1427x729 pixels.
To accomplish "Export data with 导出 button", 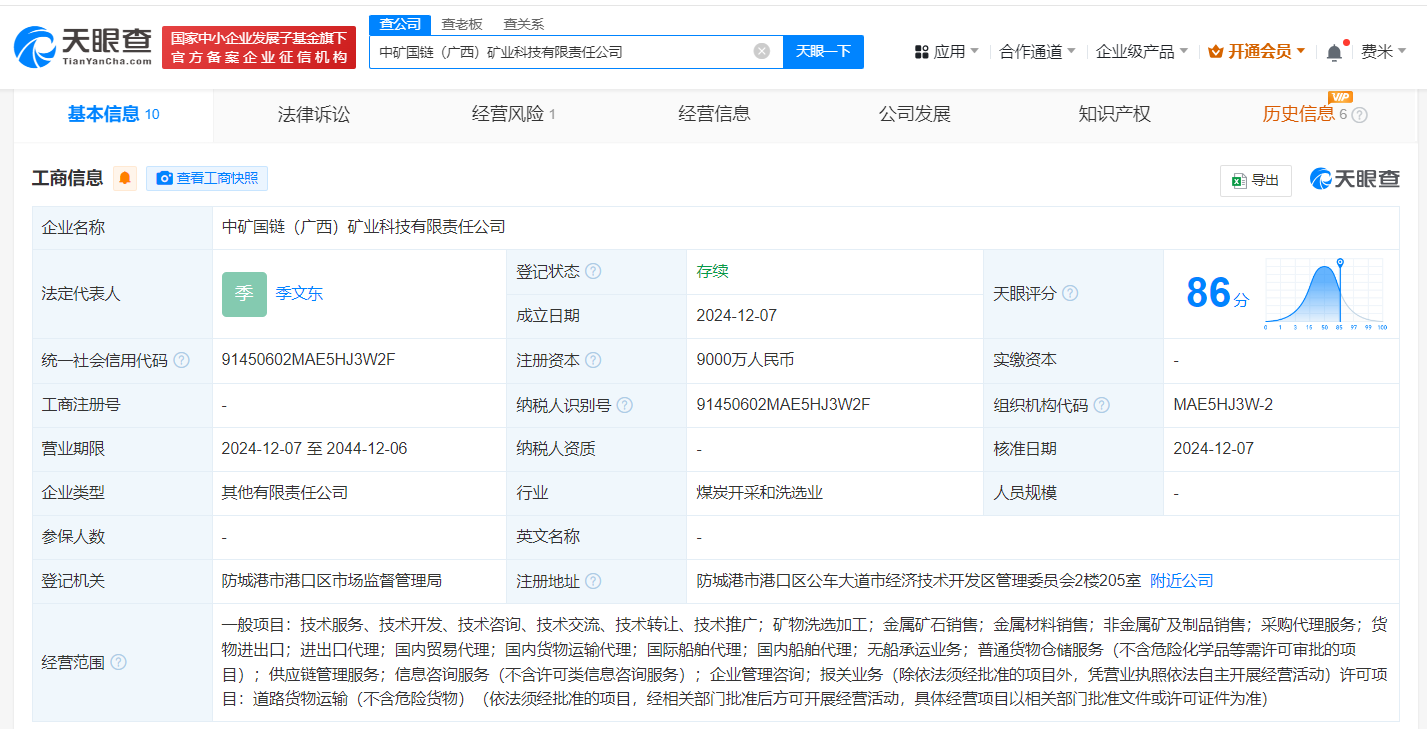I will [1256, 180].
